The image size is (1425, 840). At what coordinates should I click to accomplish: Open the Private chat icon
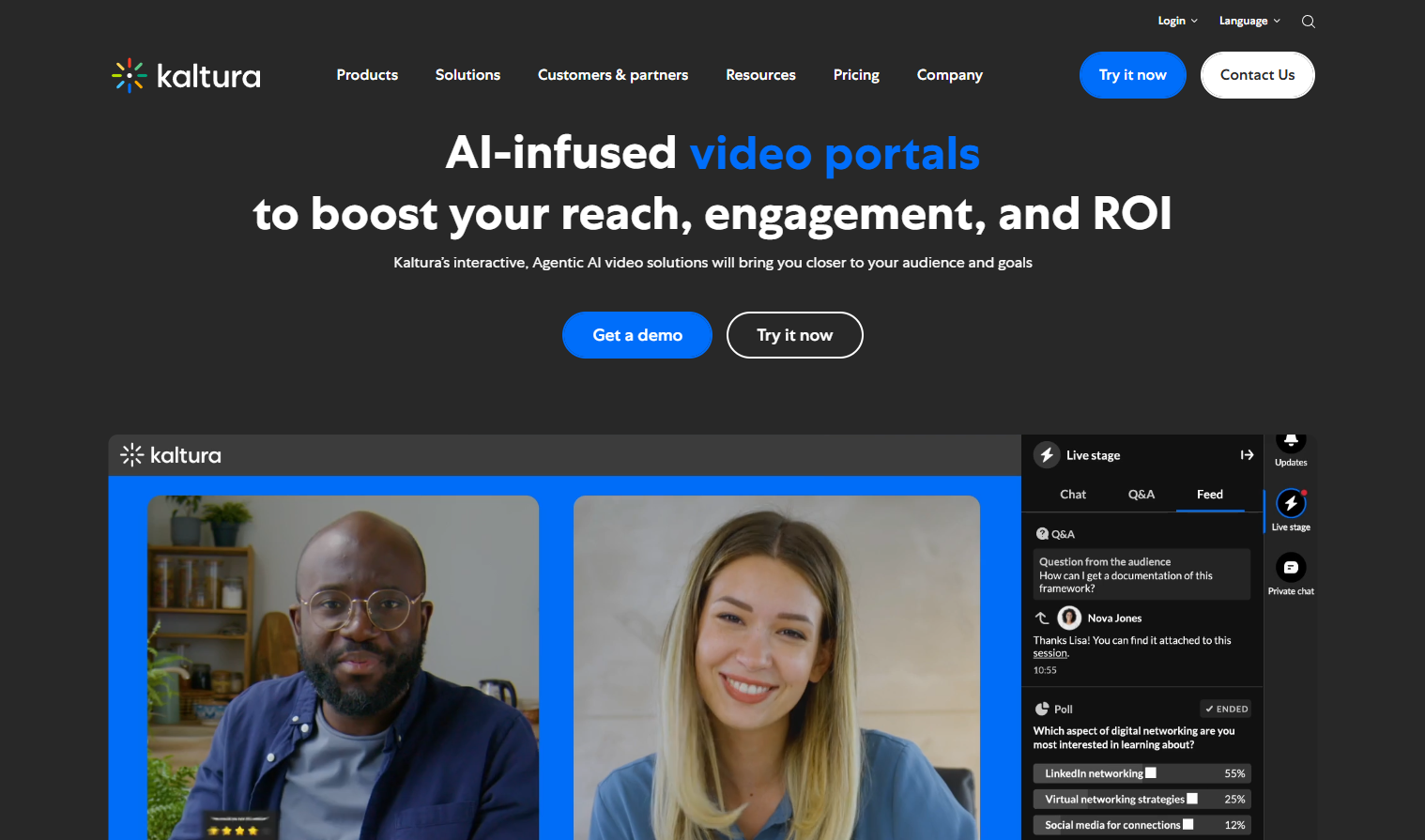[x=1291, y=567]
